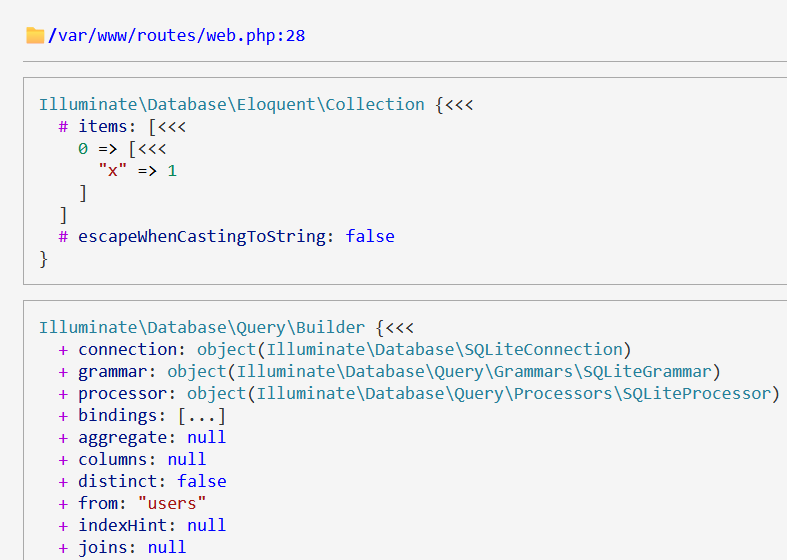Expand the bindings [...] array
The width and height of the screenshot is (787, 560).
[201, 415]
